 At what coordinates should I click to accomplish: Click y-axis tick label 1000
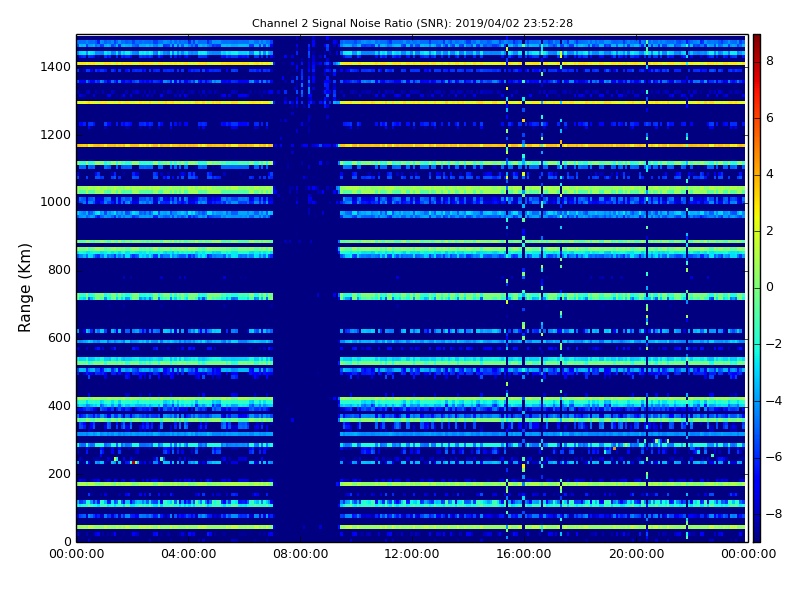click(56, 202)
